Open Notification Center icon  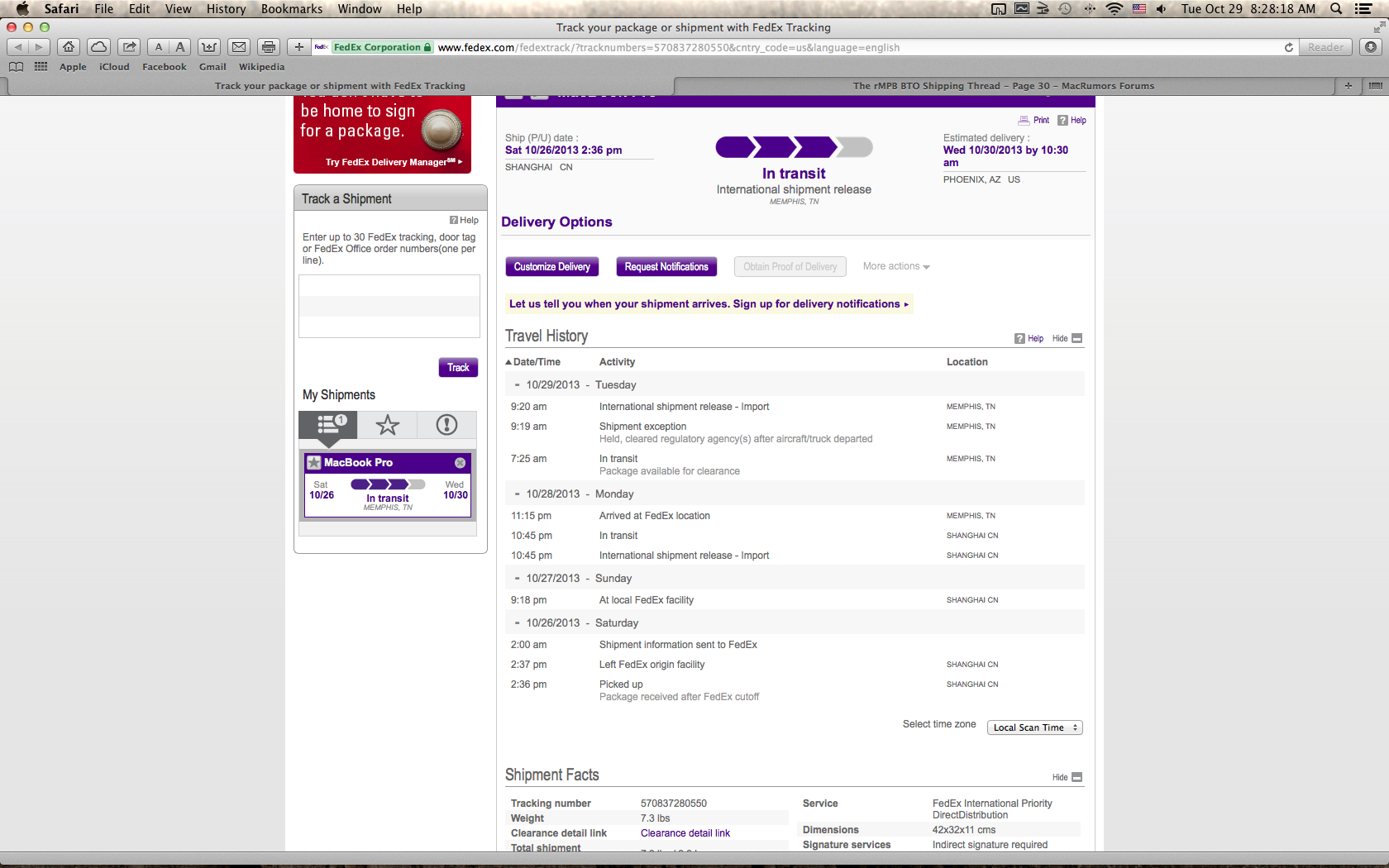[x=1364, y=9]
